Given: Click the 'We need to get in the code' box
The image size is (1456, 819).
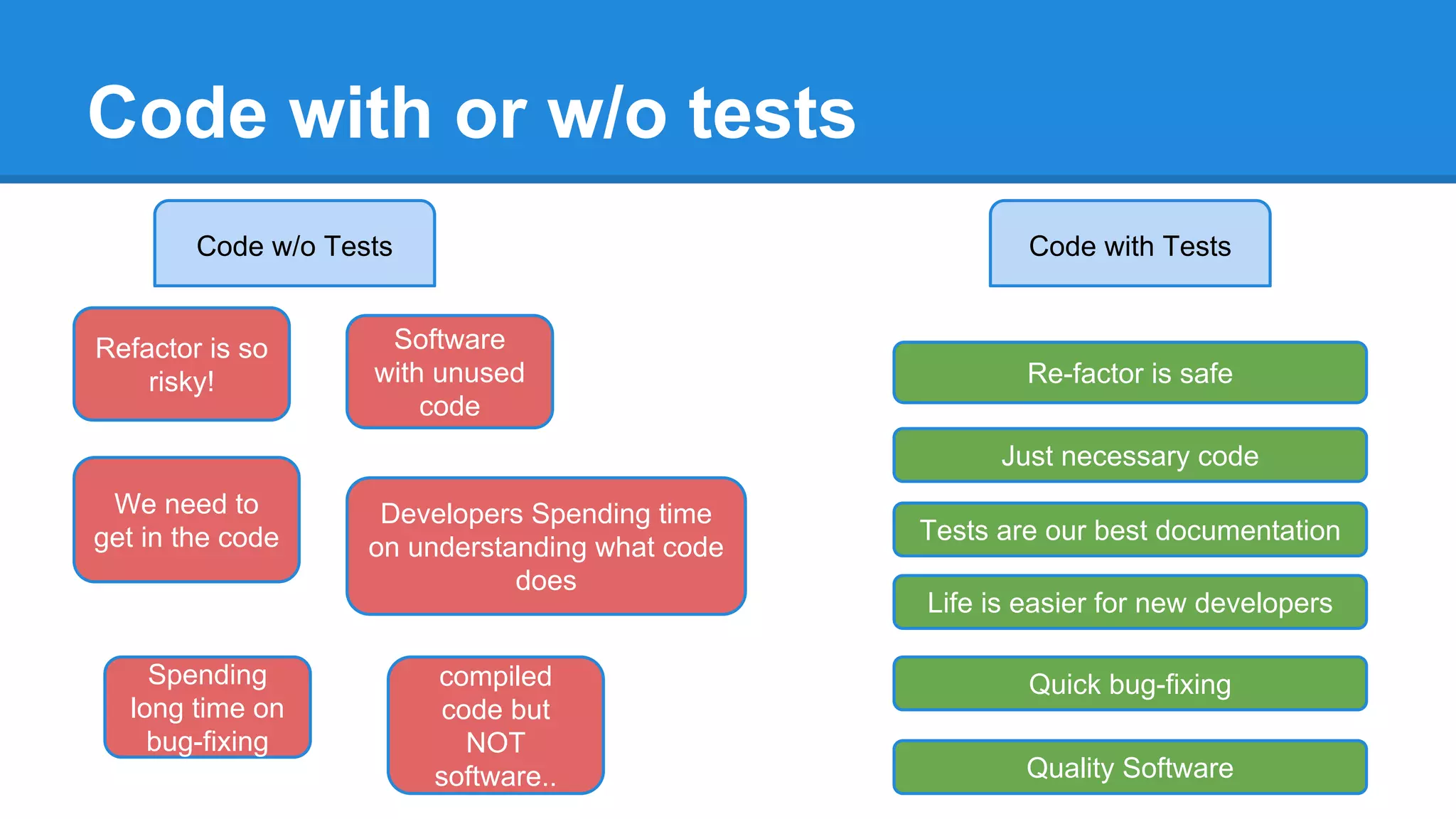Looking at the screenshot, I should [186, 520].
